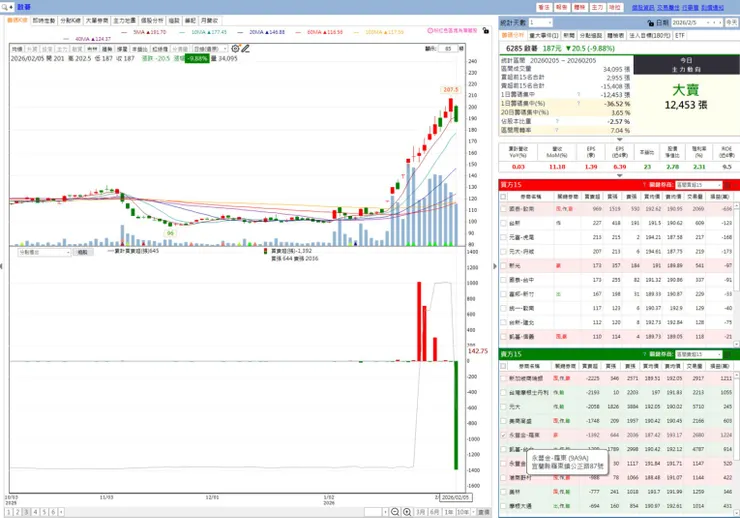Click the 2026/02/05 date marker on time axis
Image resolution: width=740 pixels, height=518 pixels.
(x=455, y=498)
